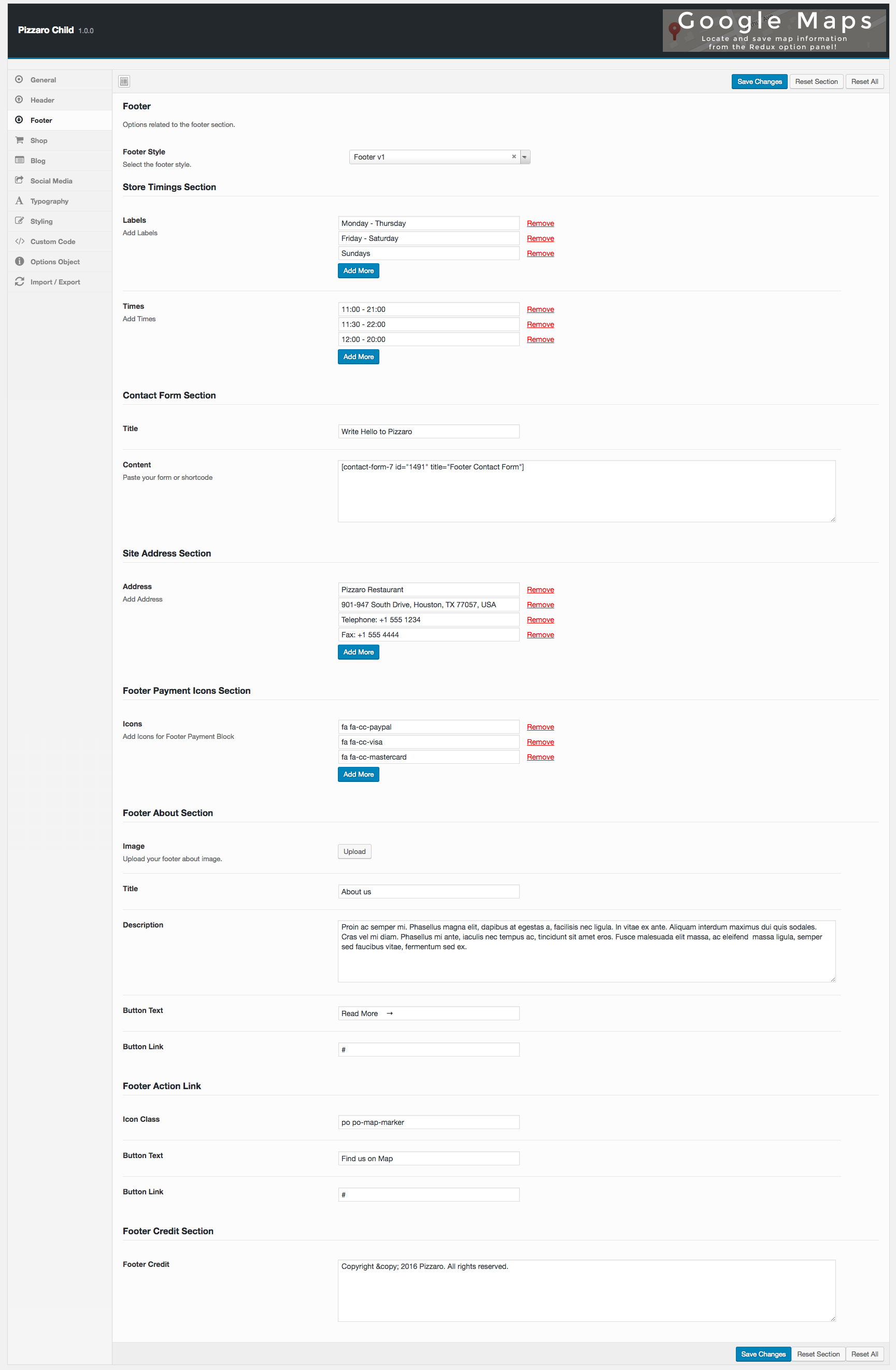Add More under store Times
Image resolution: width=896 pixels, height=1370 pixels.
click(x=358, y=356)
